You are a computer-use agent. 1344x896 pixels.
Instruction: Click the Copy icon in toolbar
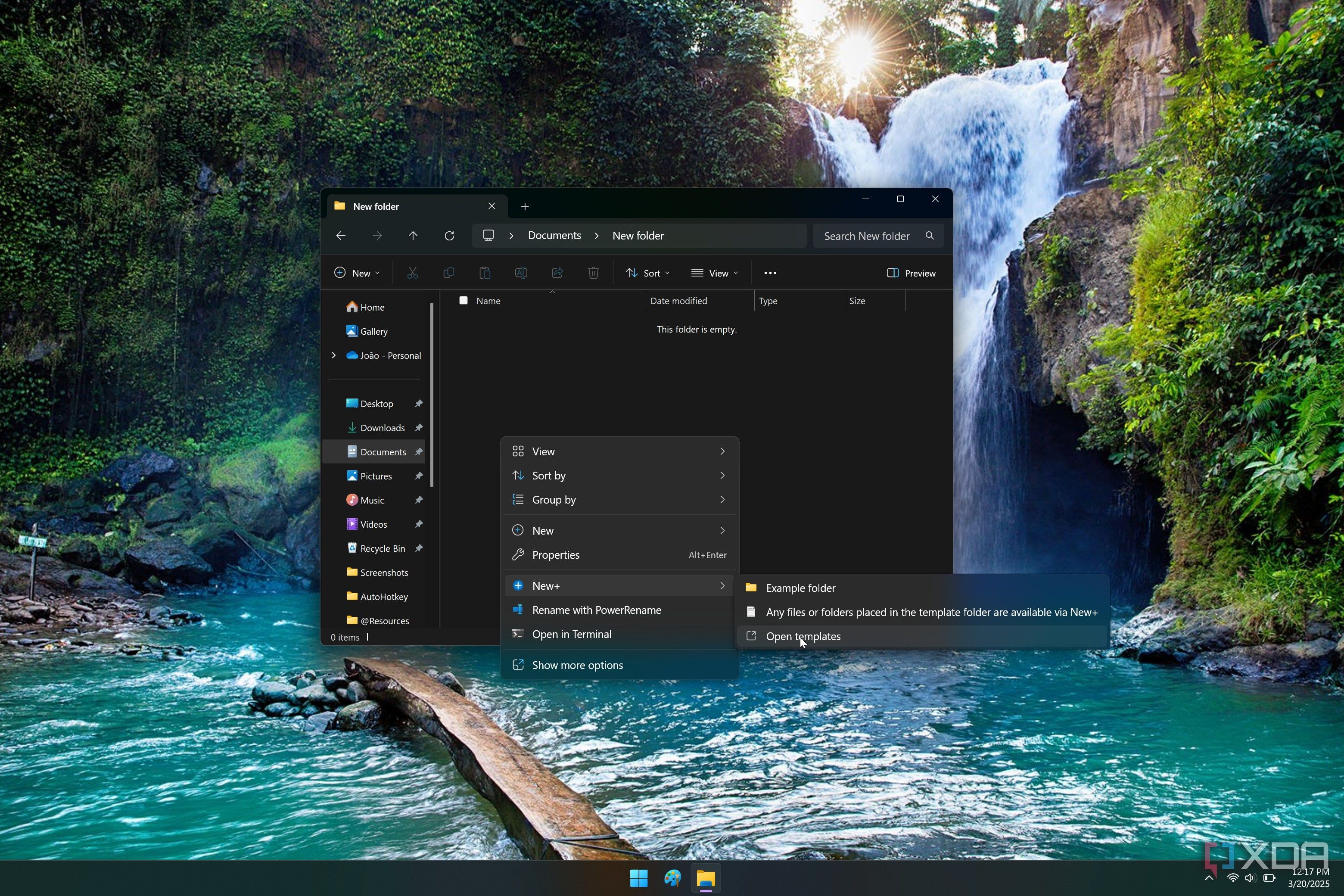click(x=448, y=273)
